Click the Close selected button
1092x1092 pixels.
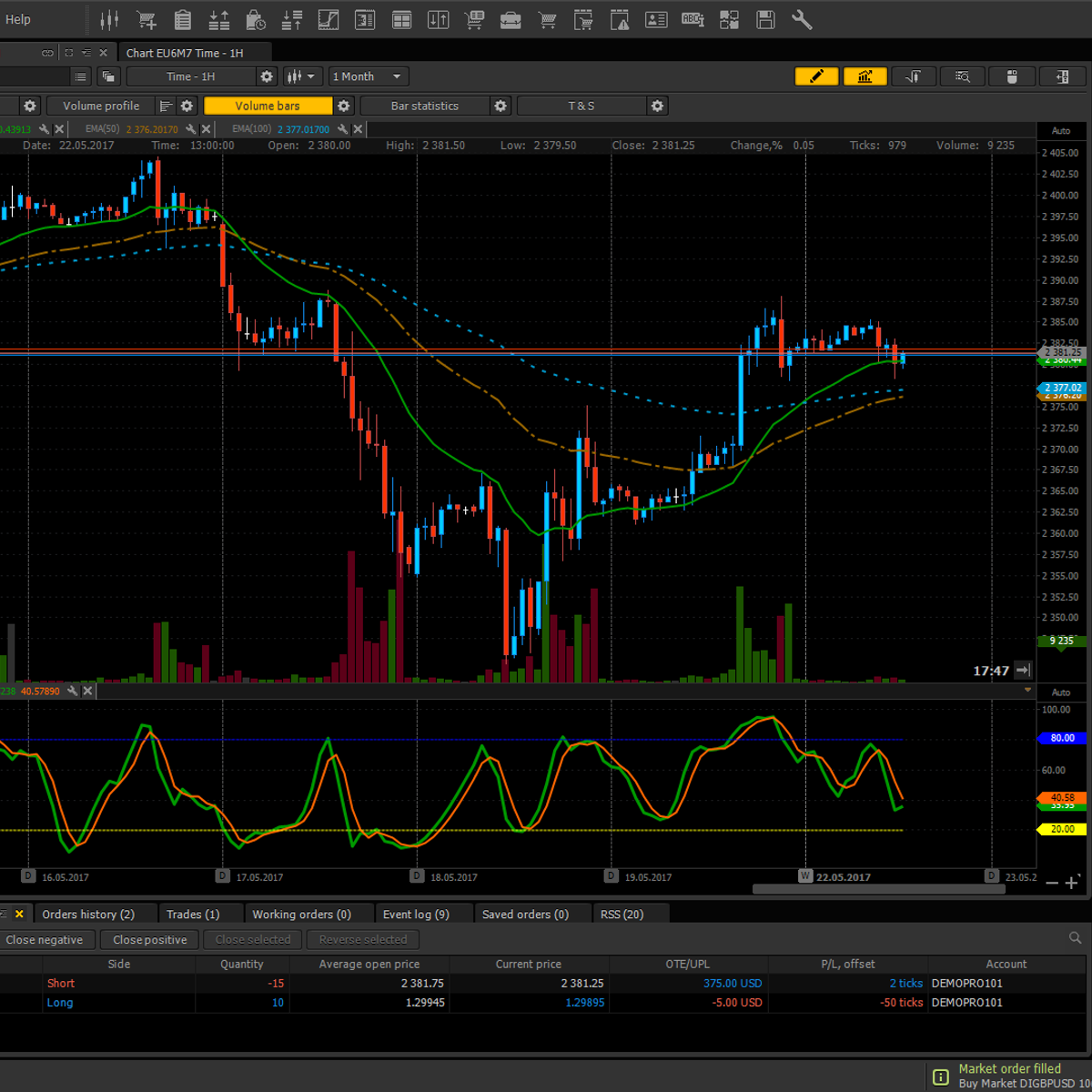(253, 939)
